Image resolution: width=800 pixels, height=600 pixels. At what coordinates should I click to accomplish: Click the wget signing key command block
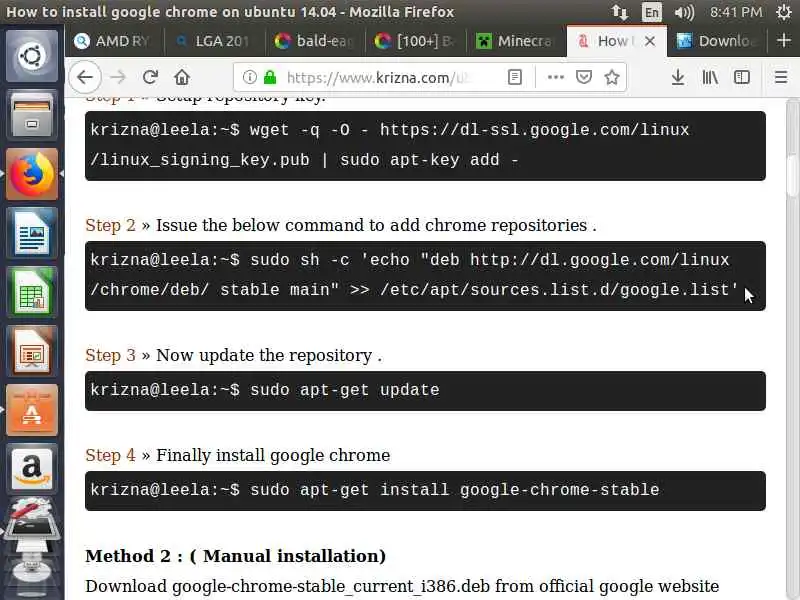(425, 145)
